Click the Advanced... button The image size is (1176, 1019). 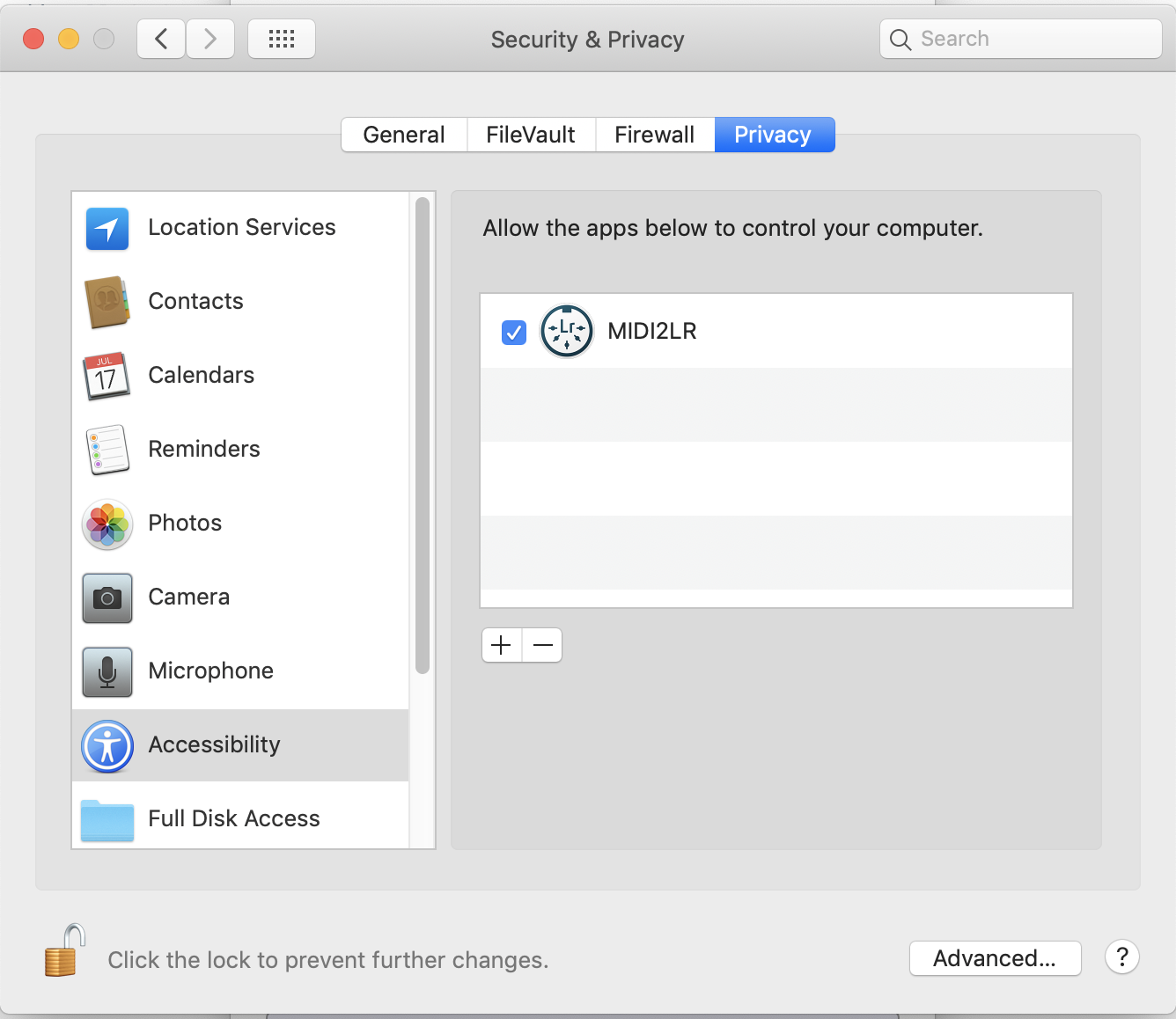[x=995, y=958]
